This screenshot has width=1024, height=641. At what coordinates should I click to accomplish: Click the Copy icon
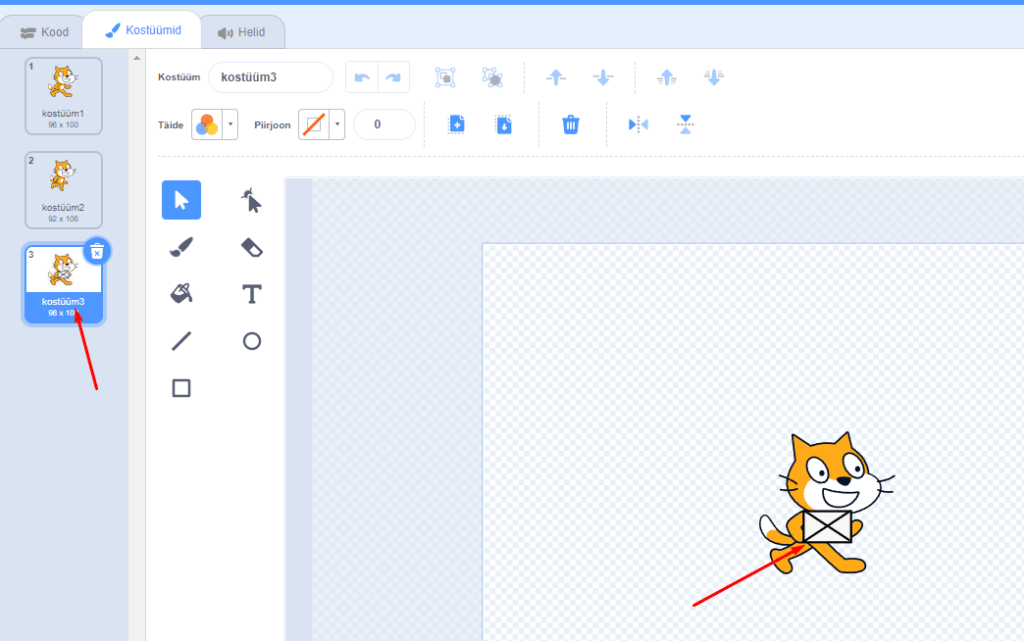(456, 124)
